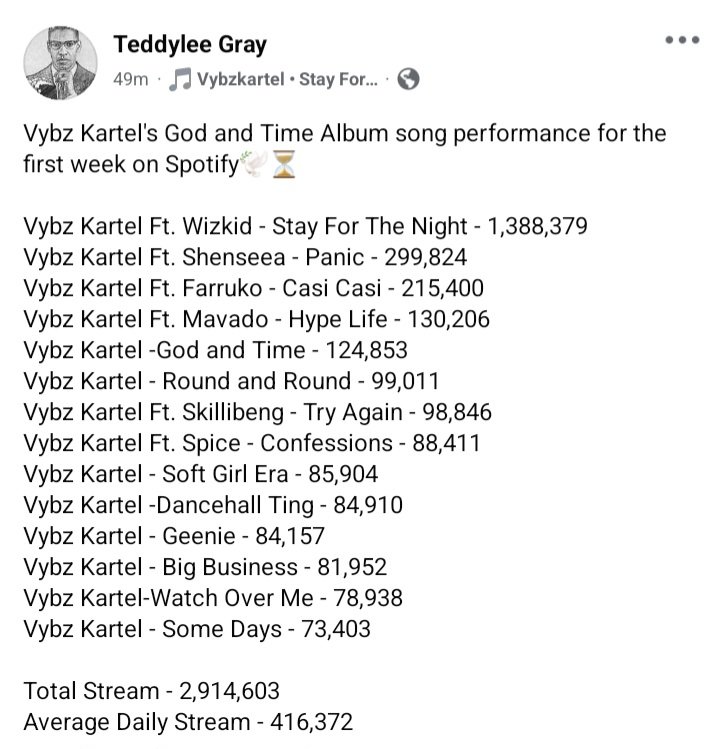Open the three-dot post options menu

tap(682, 40)
